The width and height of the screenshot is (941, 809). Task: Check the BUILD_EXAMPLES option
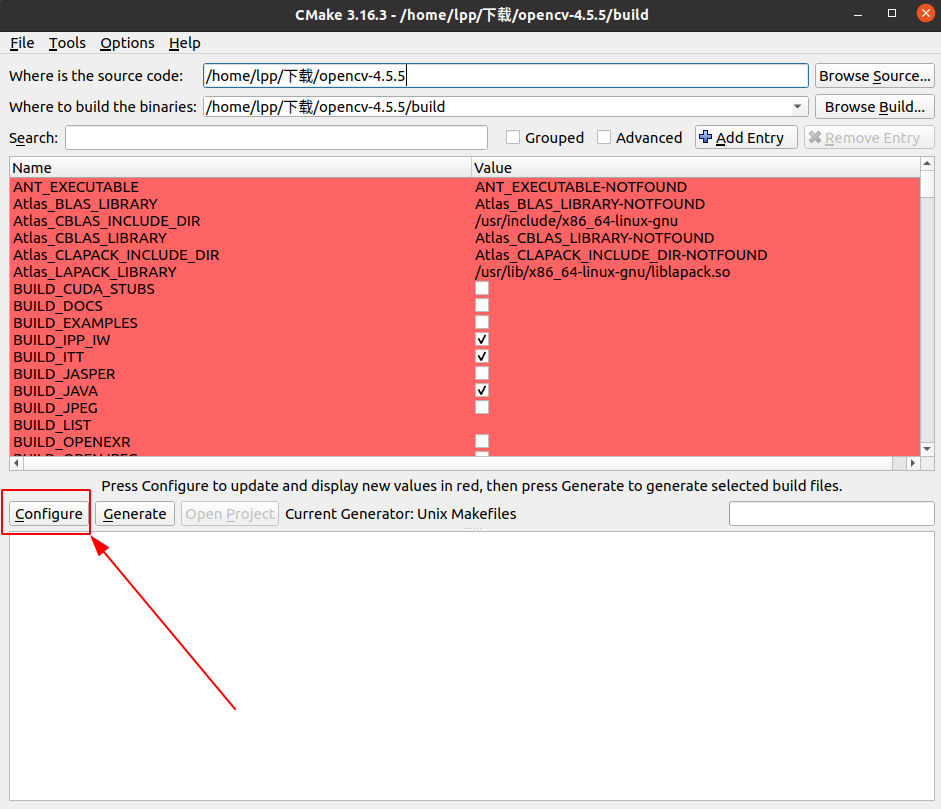point(482,322)
